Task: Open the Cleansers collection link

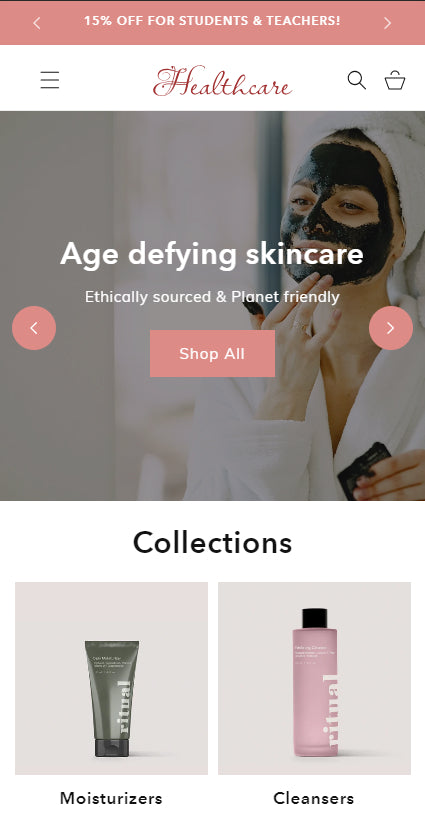Action: point(313,798)
